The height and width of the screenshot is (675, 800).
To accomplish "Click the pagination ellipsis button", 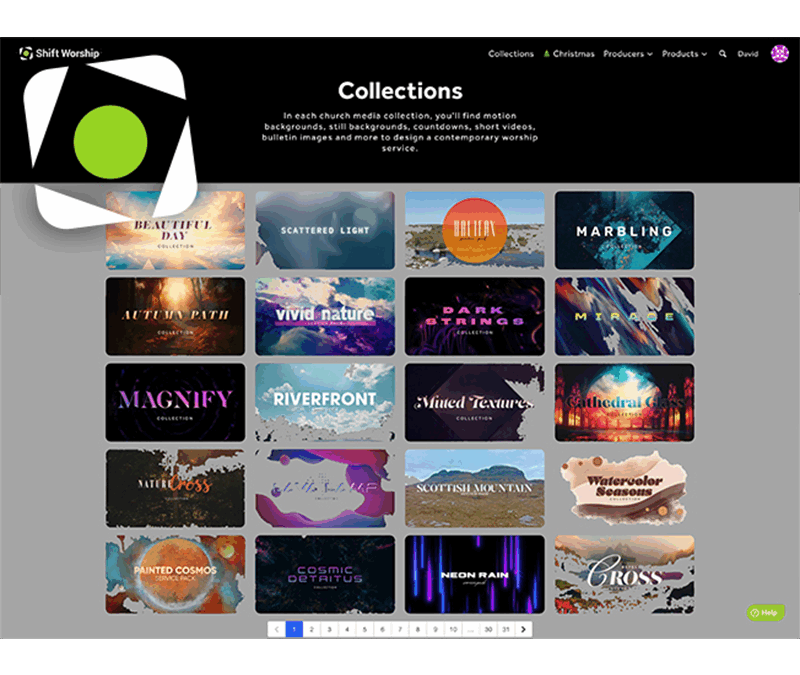I will coord(470,629).
